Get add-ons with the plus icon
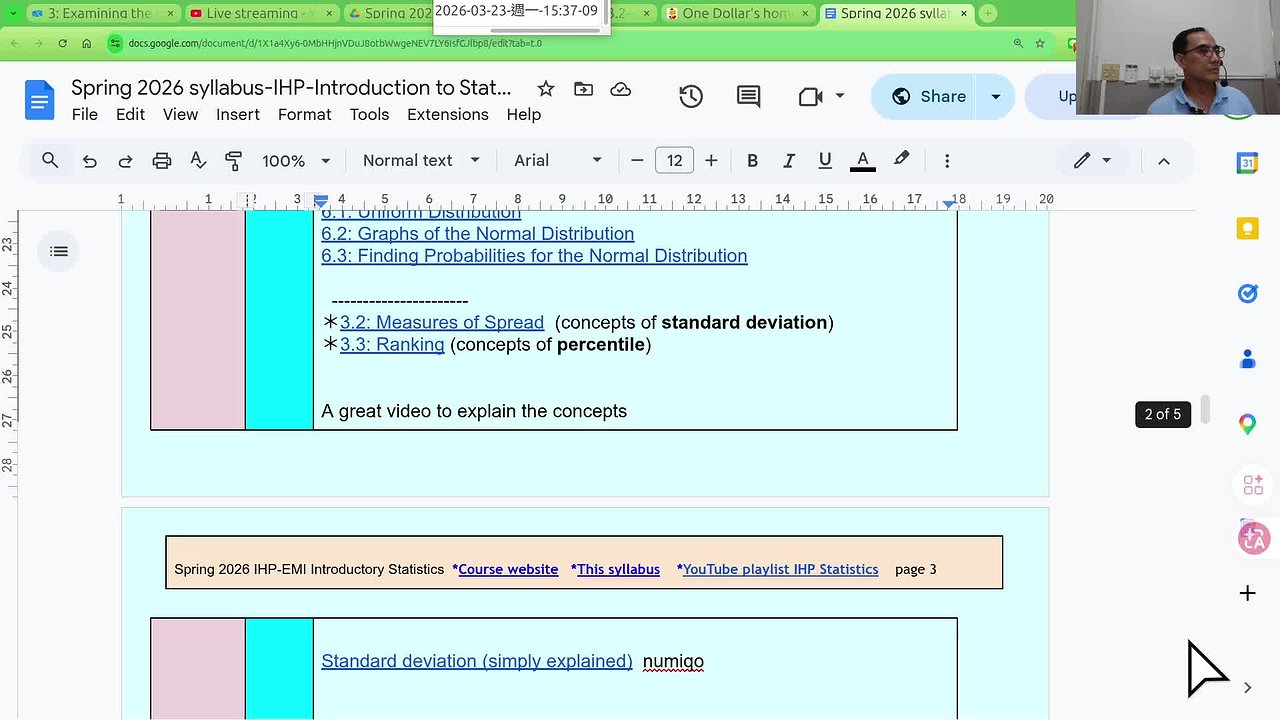Image resolution: width=1280 pixels, height=720 pixels. 1247,593
